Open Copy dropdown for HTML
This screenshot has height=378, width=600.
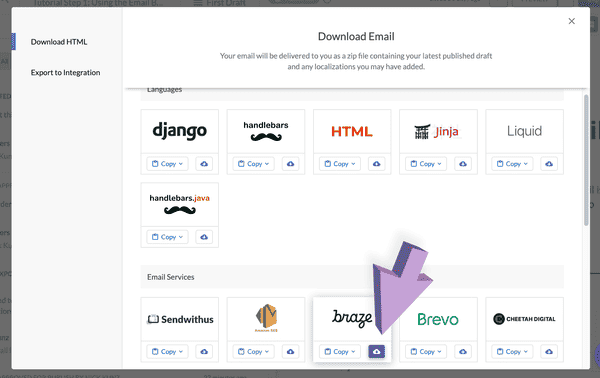[x=340, y=164]
